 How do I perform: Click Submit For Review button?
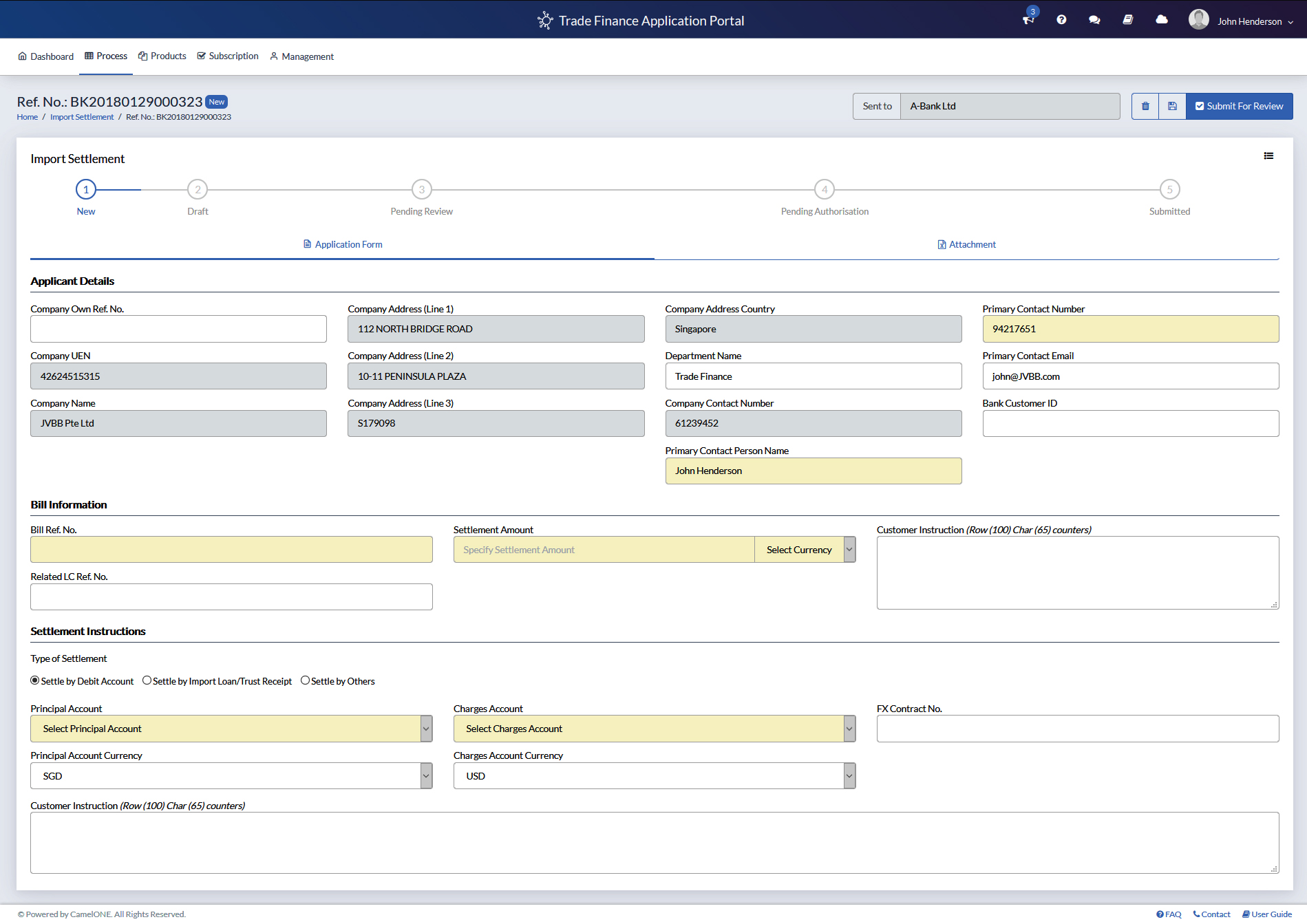[x=1239, y=106]
